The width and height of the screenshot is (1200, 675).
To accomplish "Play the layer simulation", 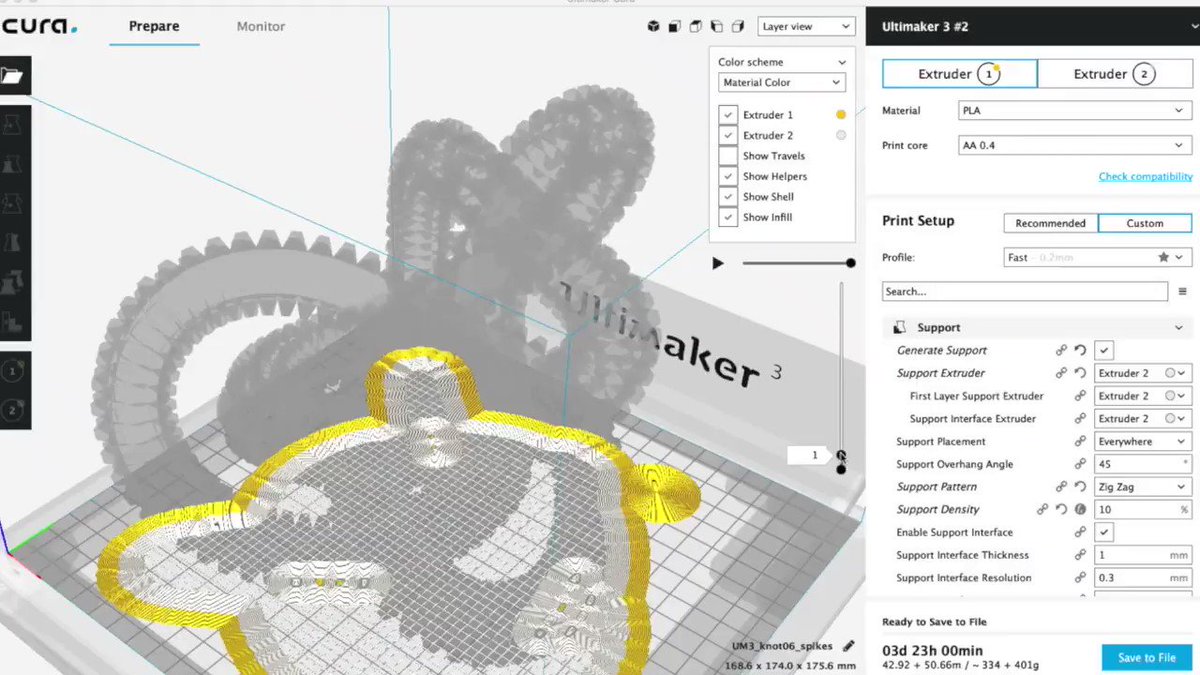I will point(717,263).
